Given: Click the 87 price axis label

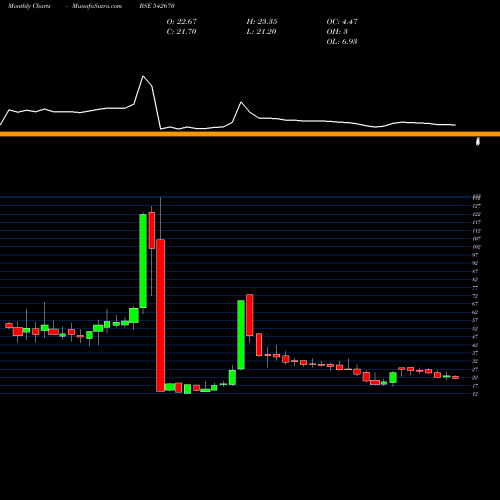Looking at the screenshot, I should pos(475,271).
